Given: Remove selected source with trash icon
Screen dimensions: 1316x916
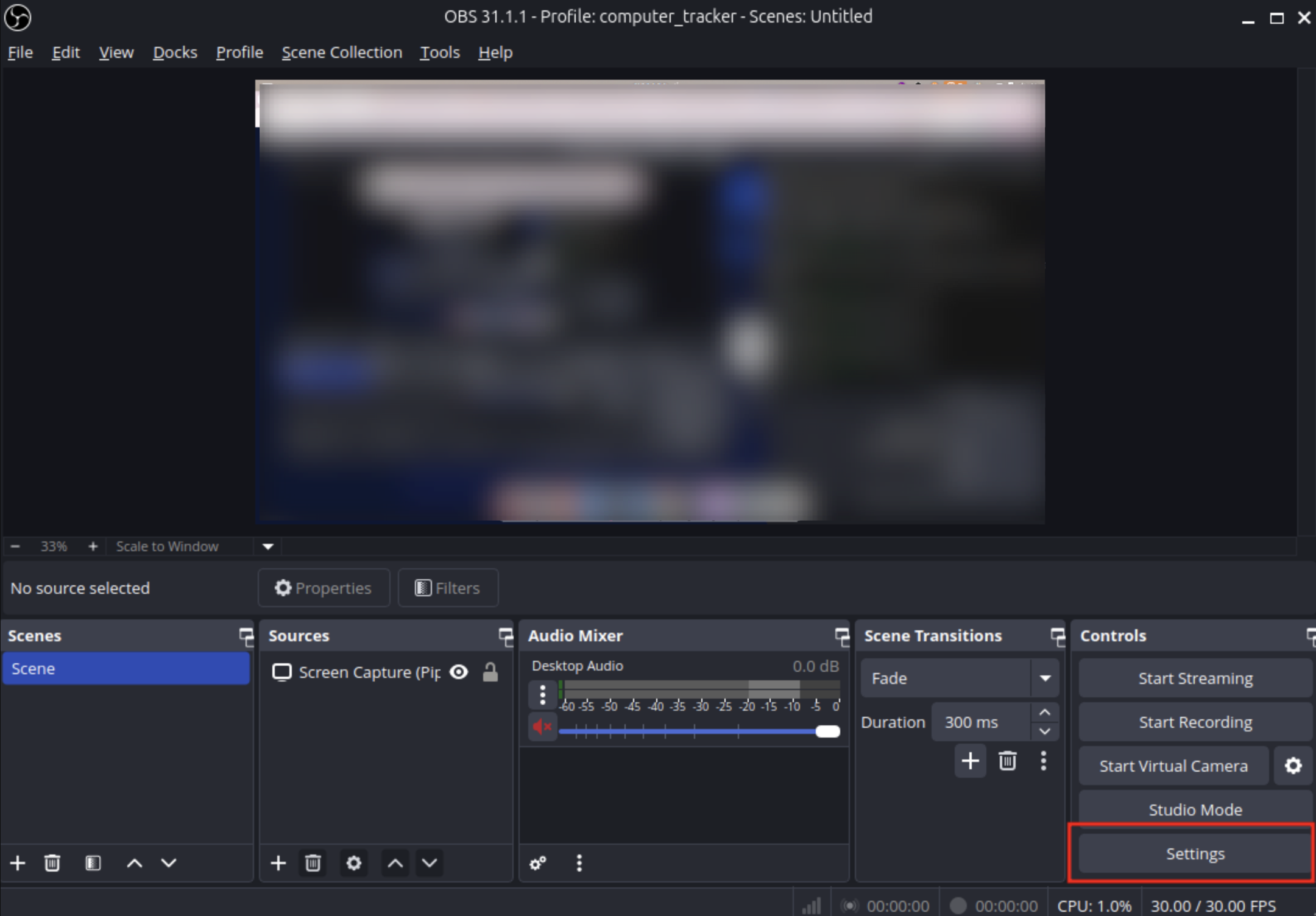Looking at the screenshot, I should click(313, 863).
